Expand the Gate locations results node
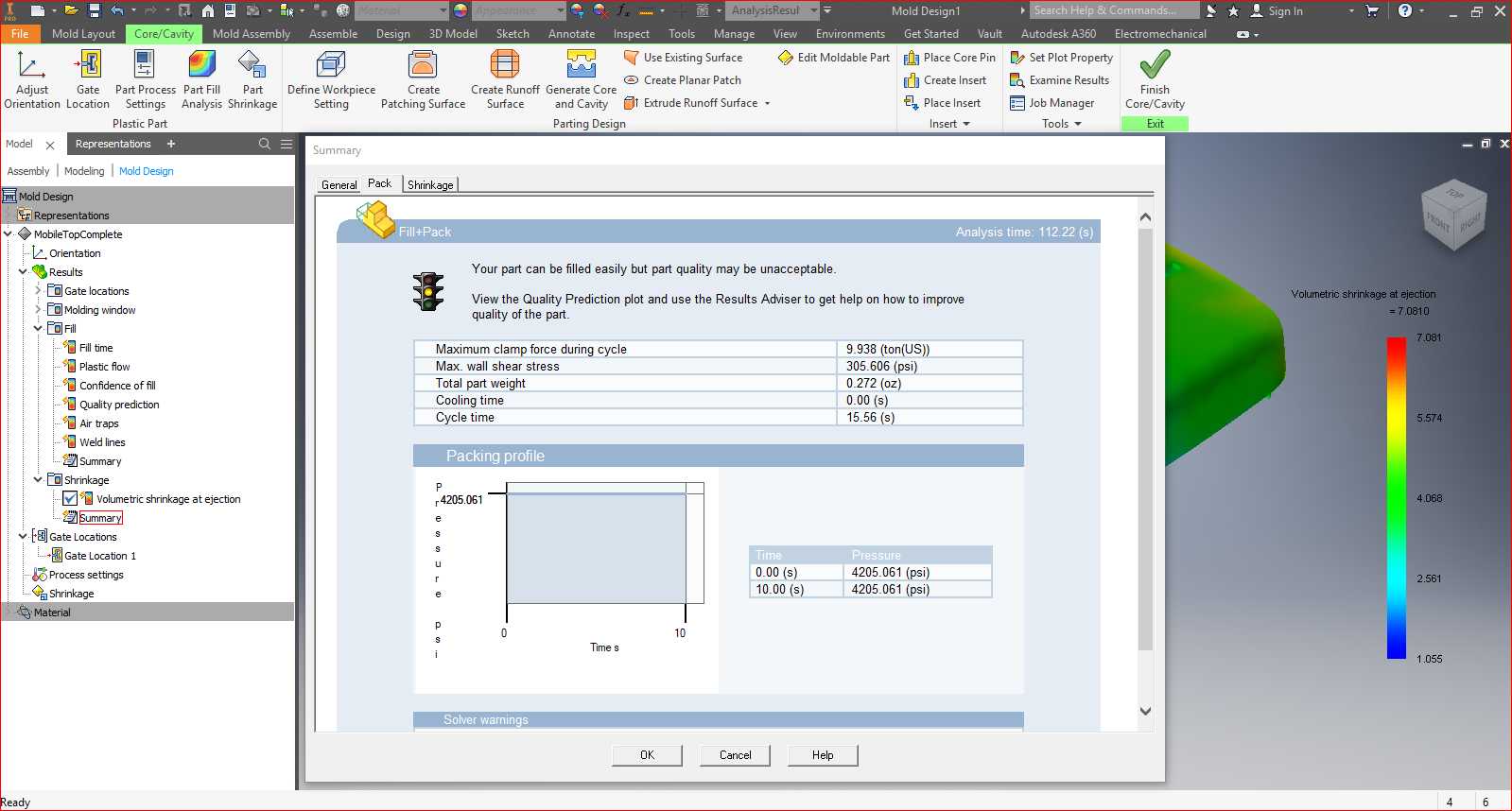This screenshot has width=1512, height=811. (39, 291)
